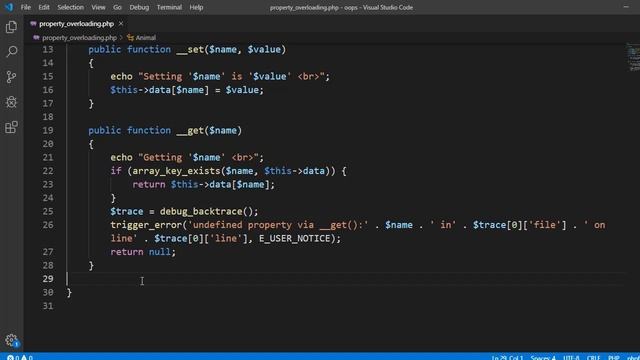Click the Ln 29, Col 1 status entry
This screenshot has height=360, width=640.
[507, 358]
